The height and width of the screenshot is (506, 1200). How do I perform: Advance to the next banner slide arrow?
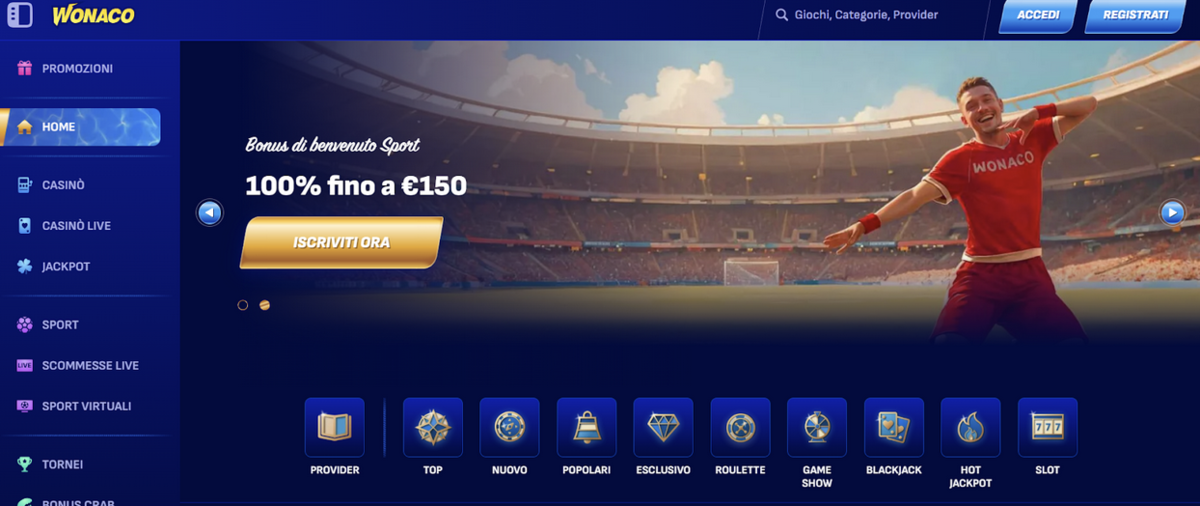1172,212
